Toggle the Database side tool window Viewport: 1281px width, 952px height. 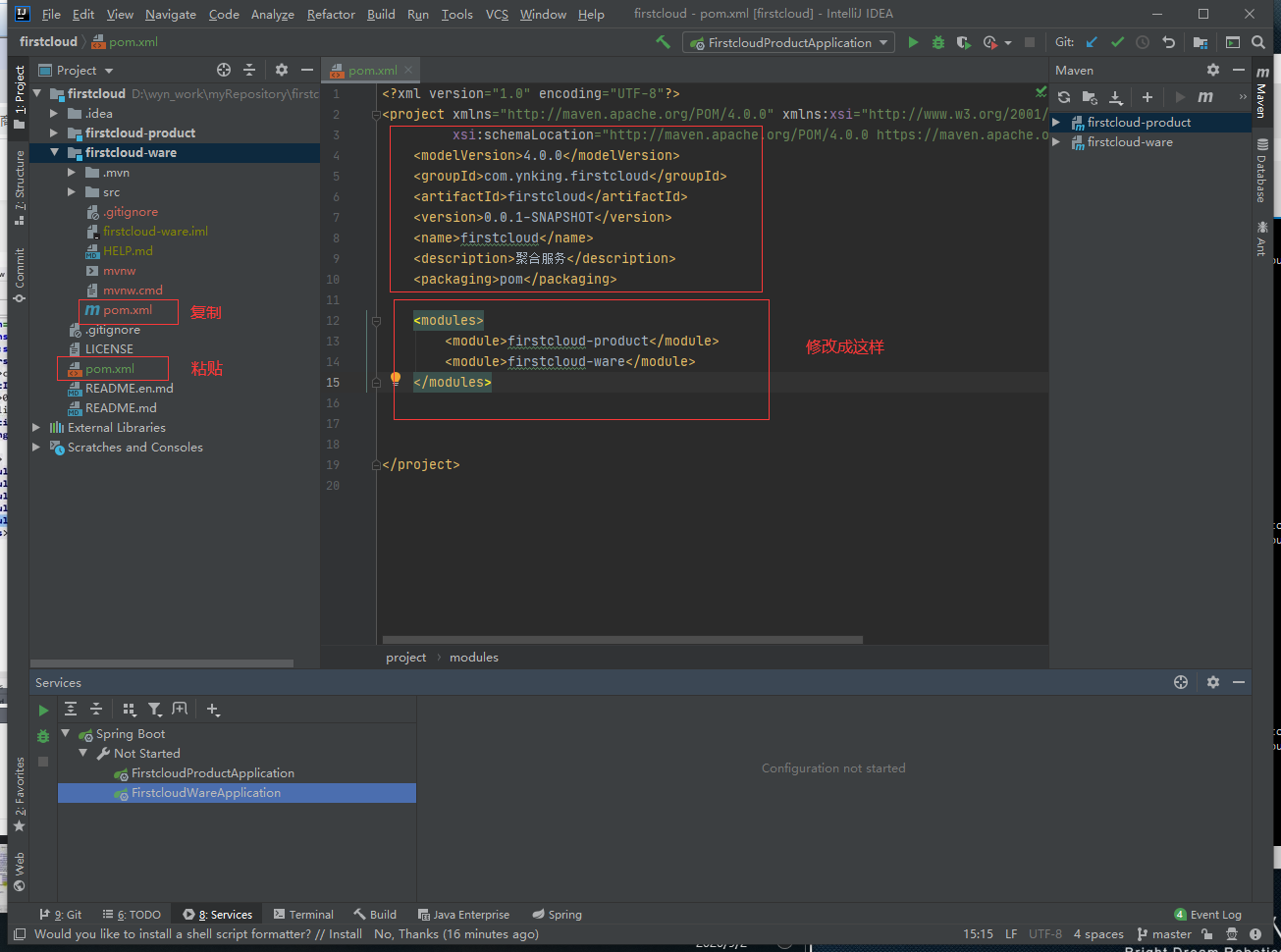click(1262, 170)
